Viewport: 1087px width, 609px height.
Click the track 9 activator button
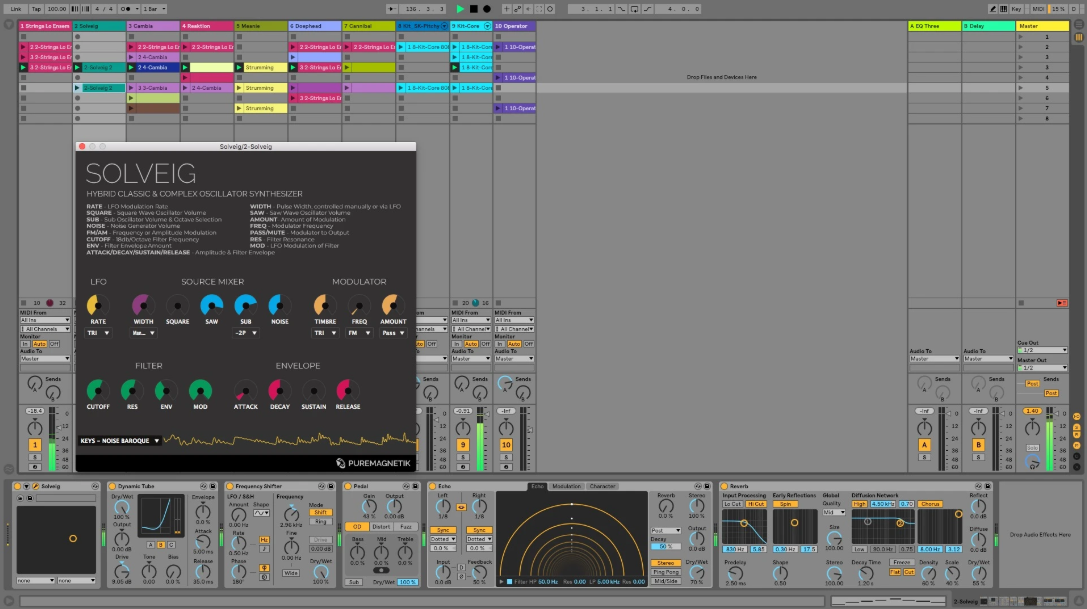point(462,445)
